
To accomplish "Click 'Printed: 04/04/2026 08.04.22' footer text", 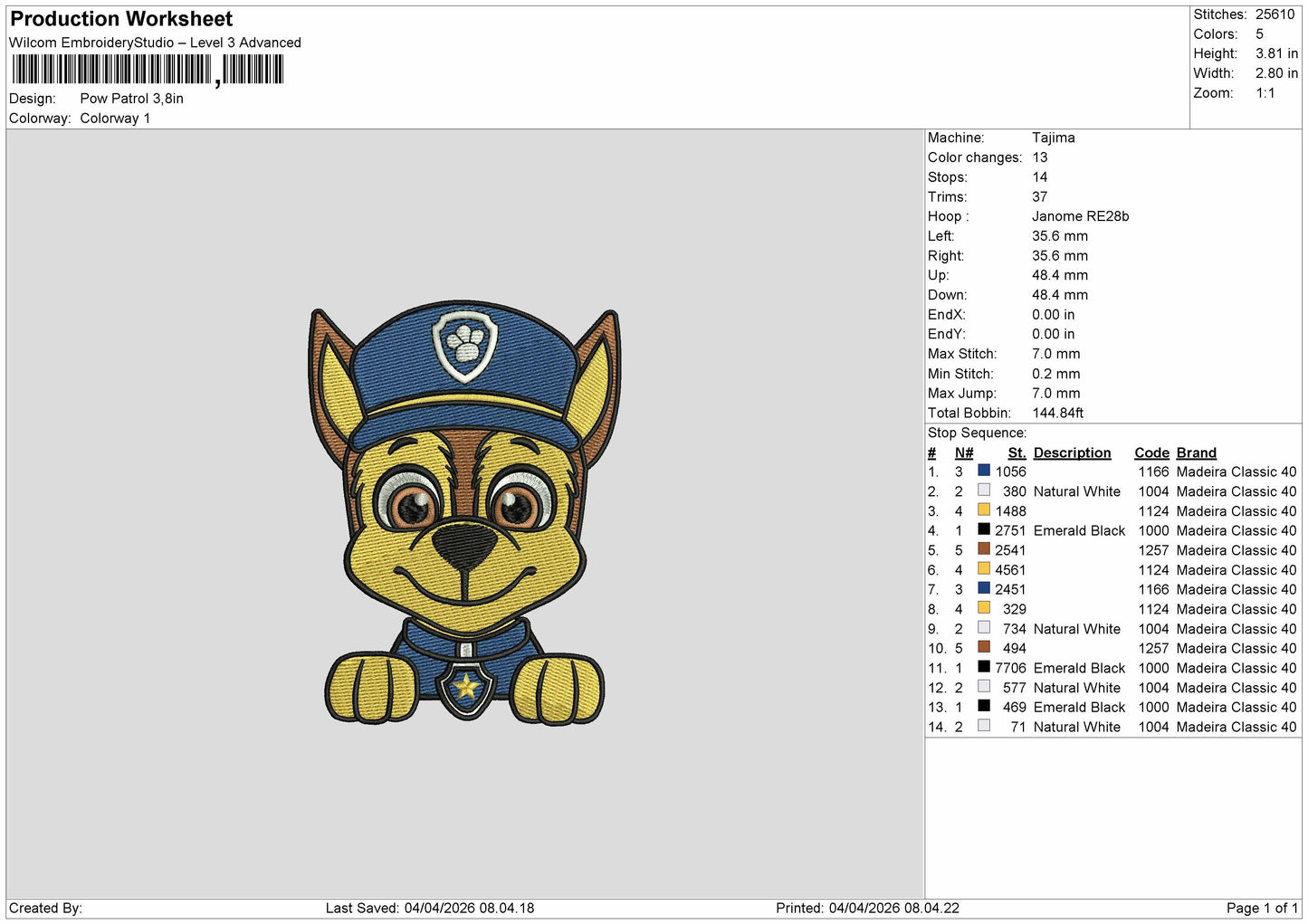I will coord(867,908).
